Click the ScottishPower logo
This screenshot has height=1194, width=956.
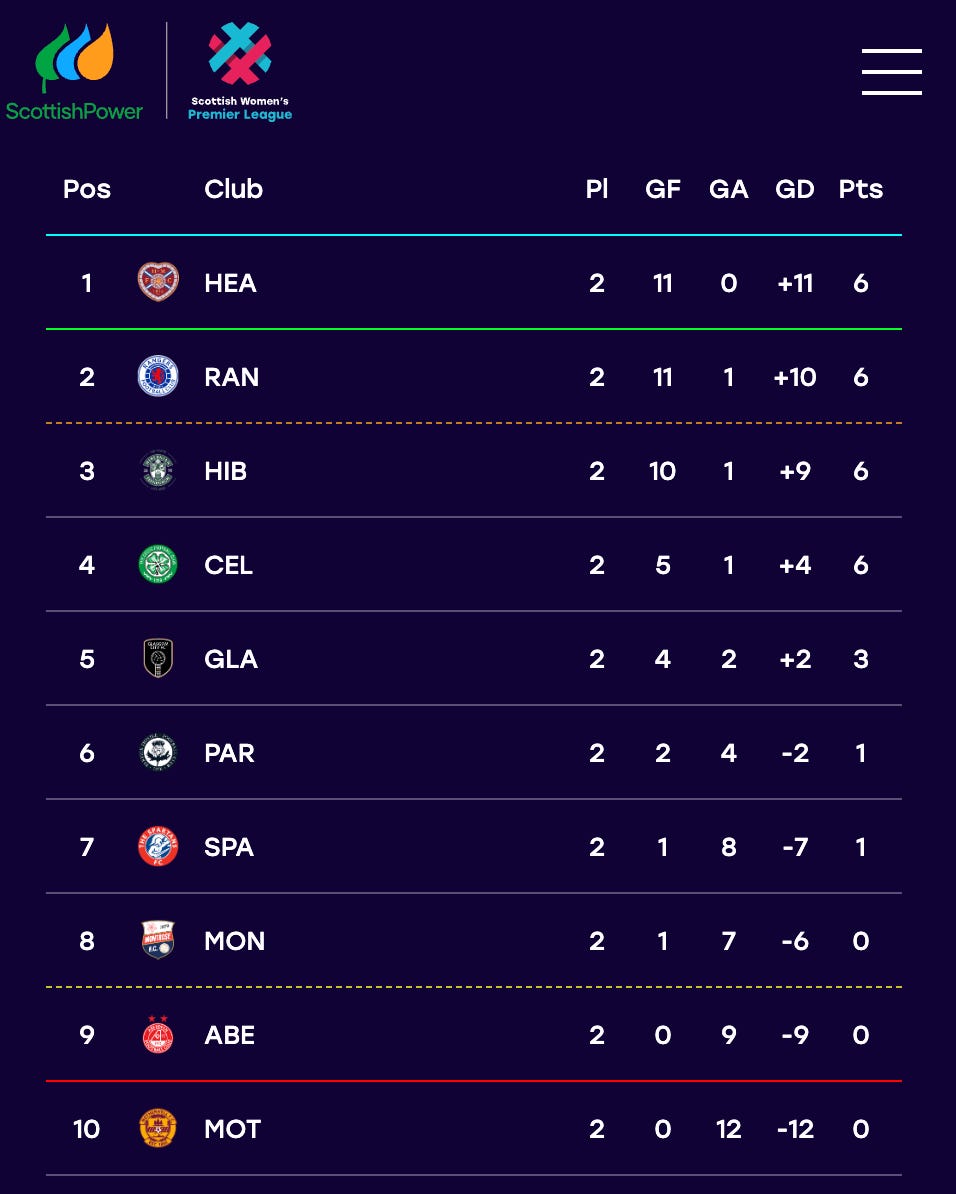(74, 72)
